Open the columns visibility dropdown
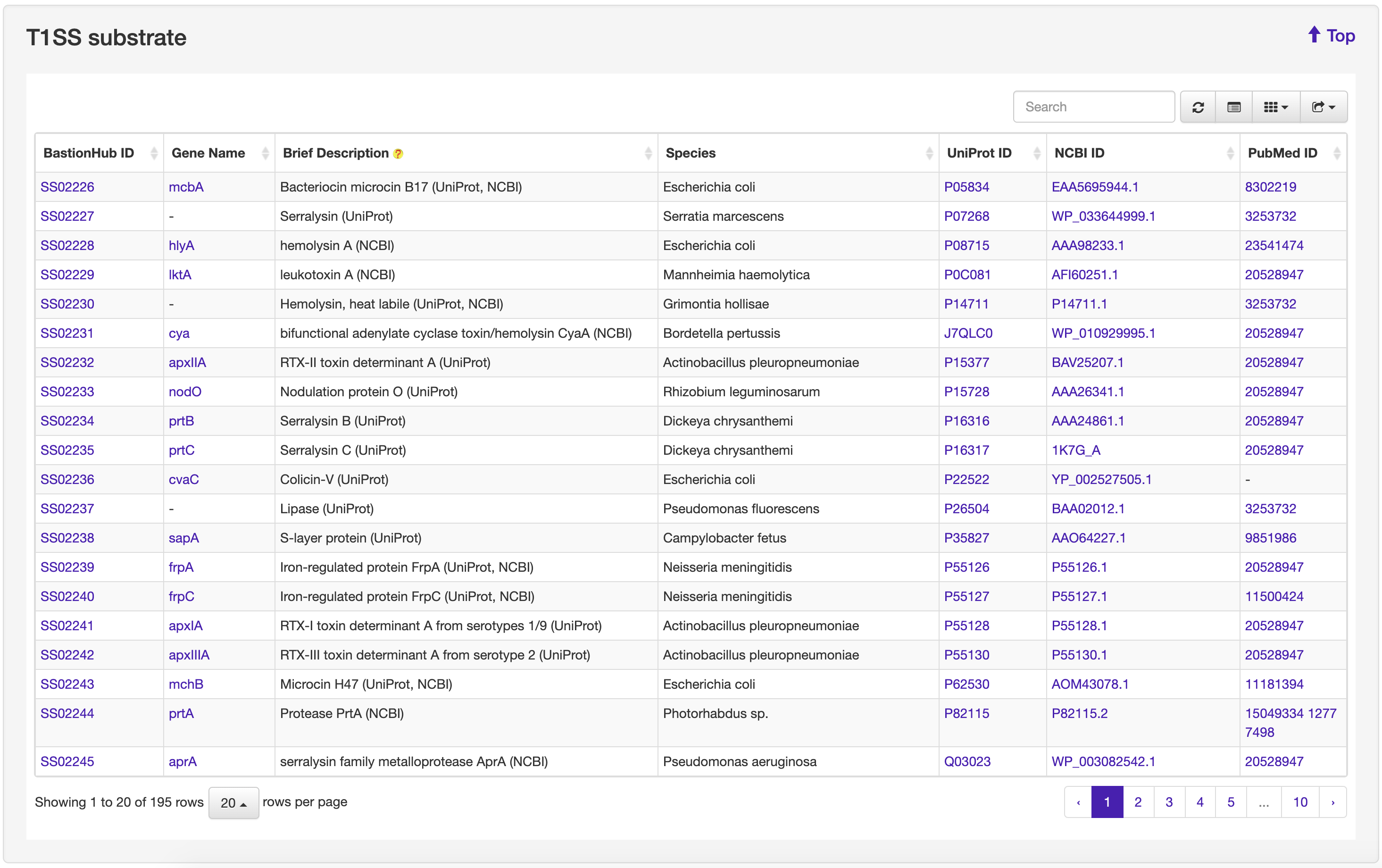 point(1275,108)
